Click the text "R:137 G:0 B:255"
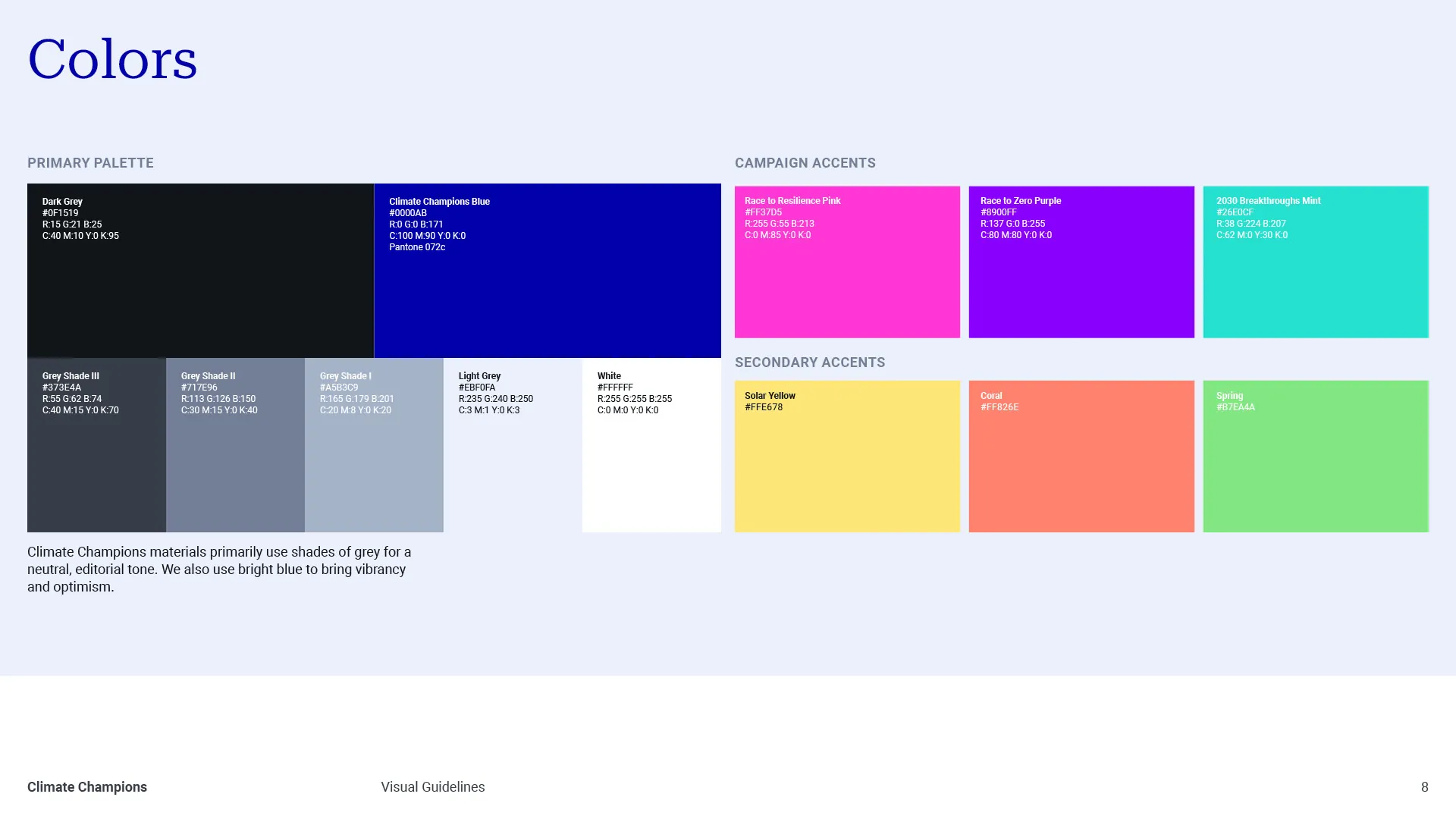1456x819 pixels. pyautogui.click(x=1013, y=224)
